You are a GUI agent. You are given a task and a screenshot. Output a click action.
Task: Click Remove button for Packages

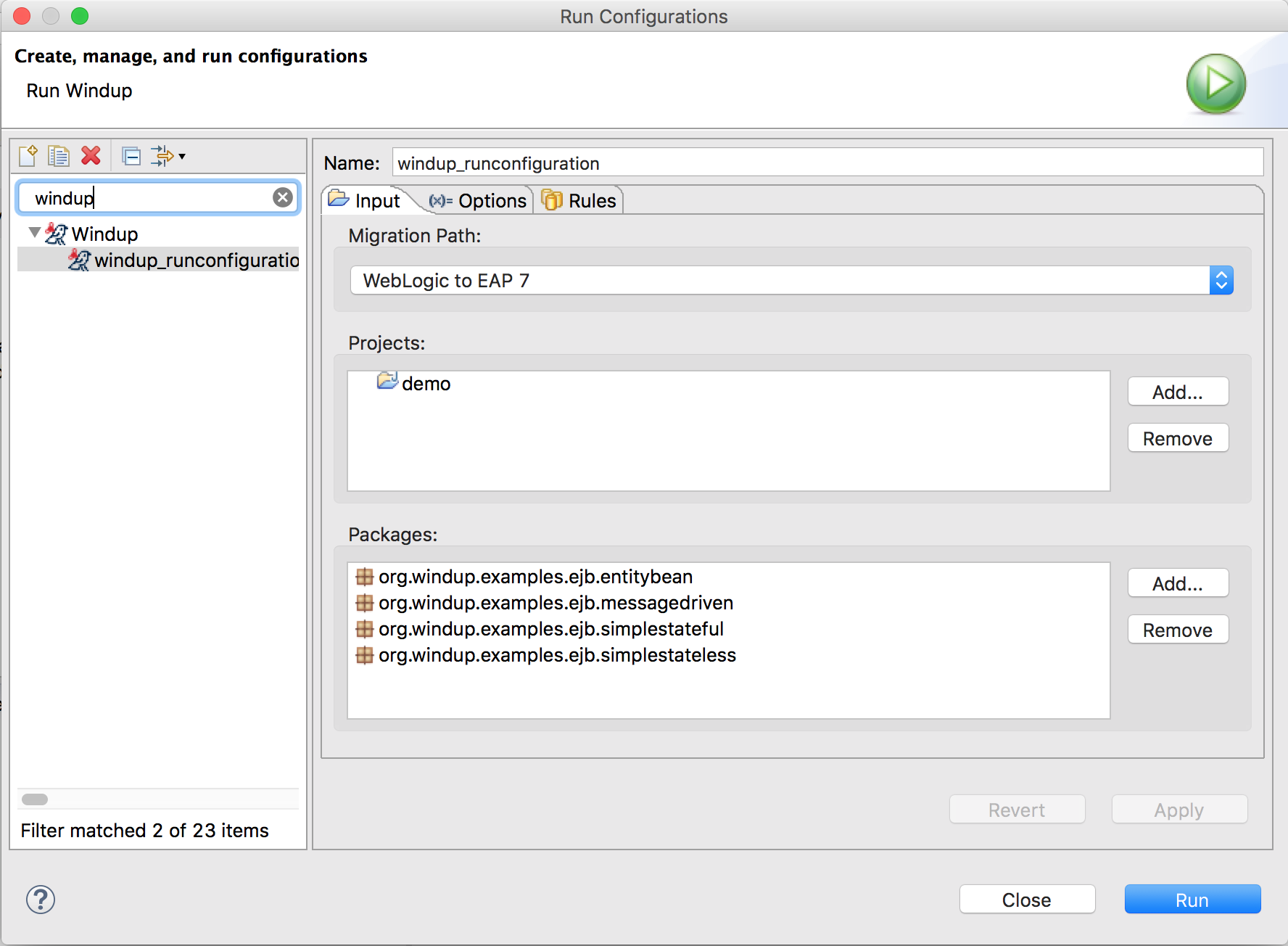pos(1177,630)
